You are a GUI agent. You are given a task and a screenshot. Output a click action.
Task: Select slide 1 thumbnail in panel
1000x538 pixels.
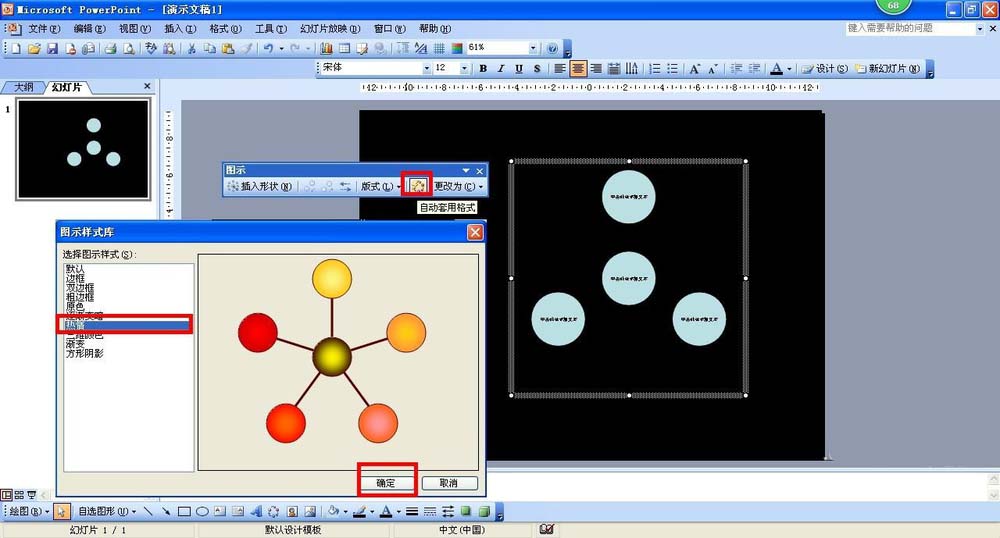point(84,149)
